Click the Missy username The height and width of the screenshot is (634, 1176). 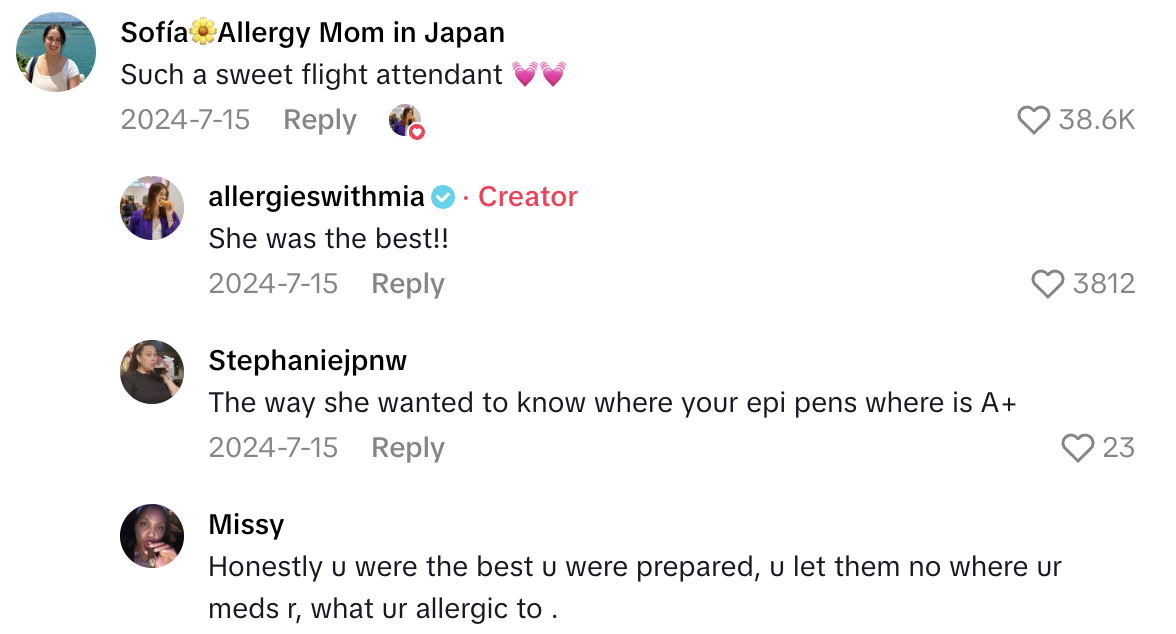[x=246, y=524]
